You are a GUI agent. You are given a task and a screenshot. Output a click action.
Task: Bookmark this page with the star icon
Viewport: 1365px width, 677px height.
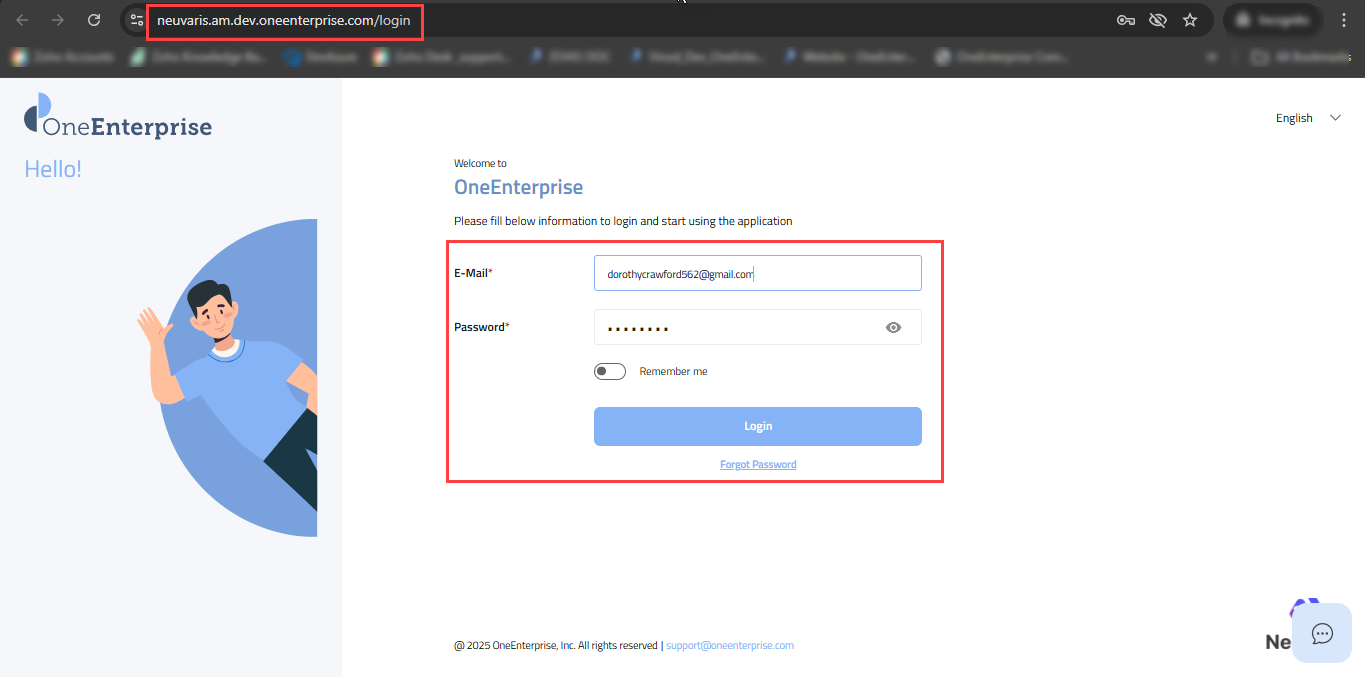coord(1190,20)
